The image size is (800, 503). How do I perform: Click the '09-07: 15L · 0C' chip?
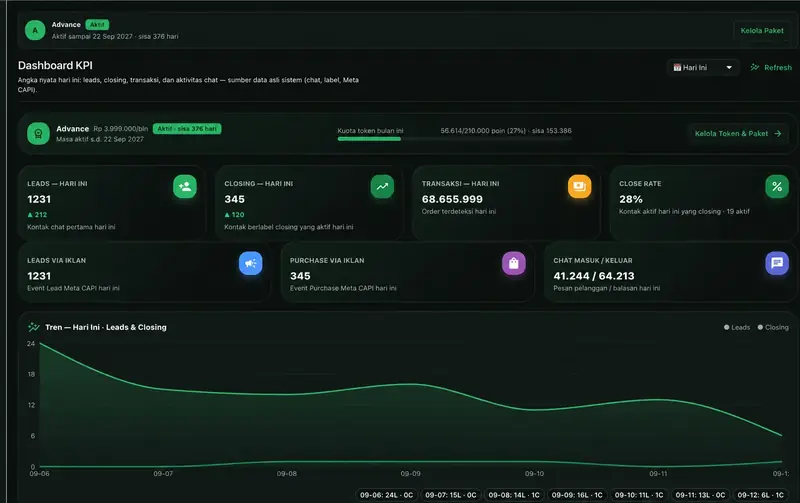(451, 495)
